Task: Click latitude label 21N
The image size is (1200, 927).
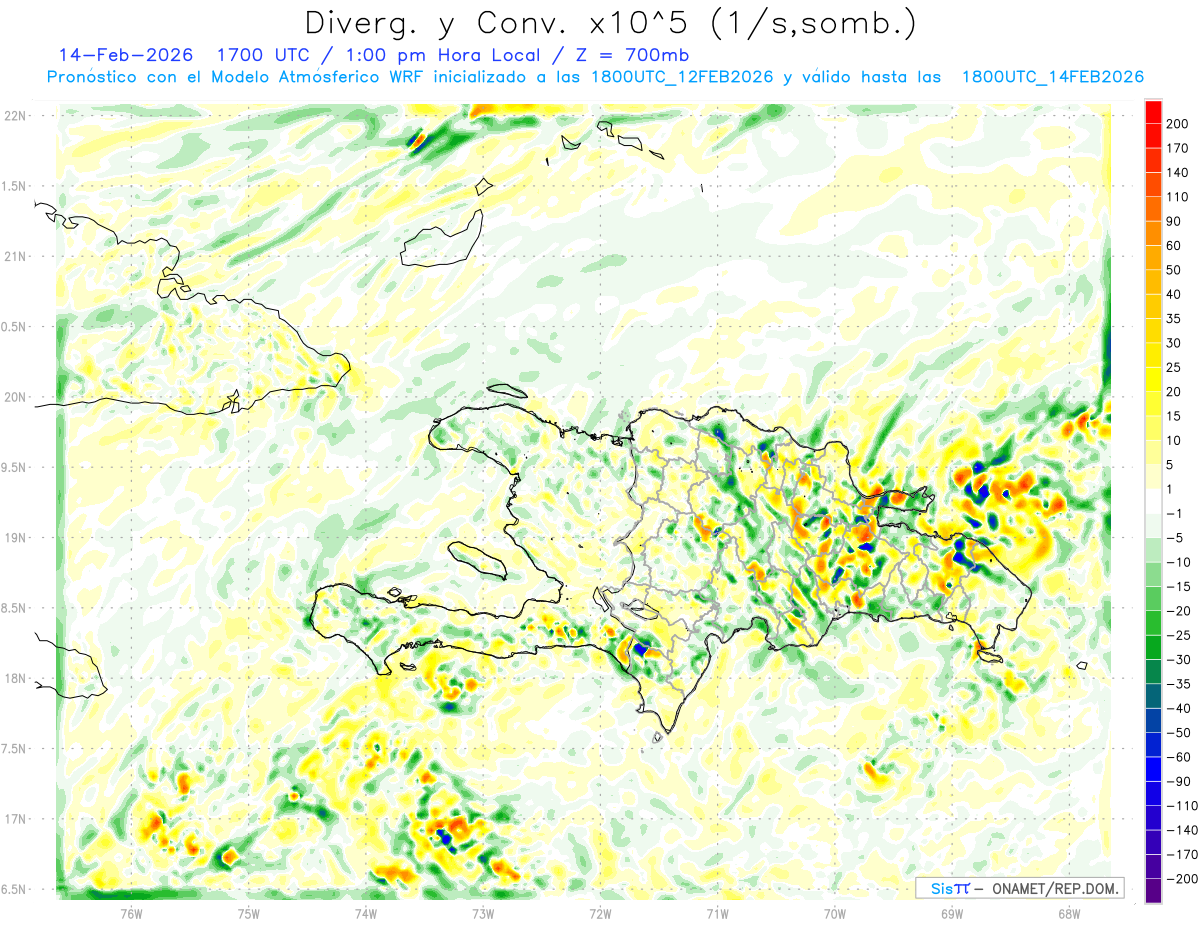Action: tap(17, 257)
